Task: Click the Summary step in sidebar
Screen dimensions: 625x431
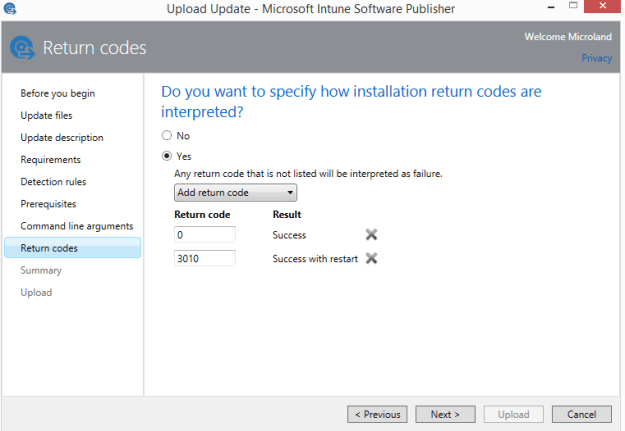Action: click(x=41, y=270)
